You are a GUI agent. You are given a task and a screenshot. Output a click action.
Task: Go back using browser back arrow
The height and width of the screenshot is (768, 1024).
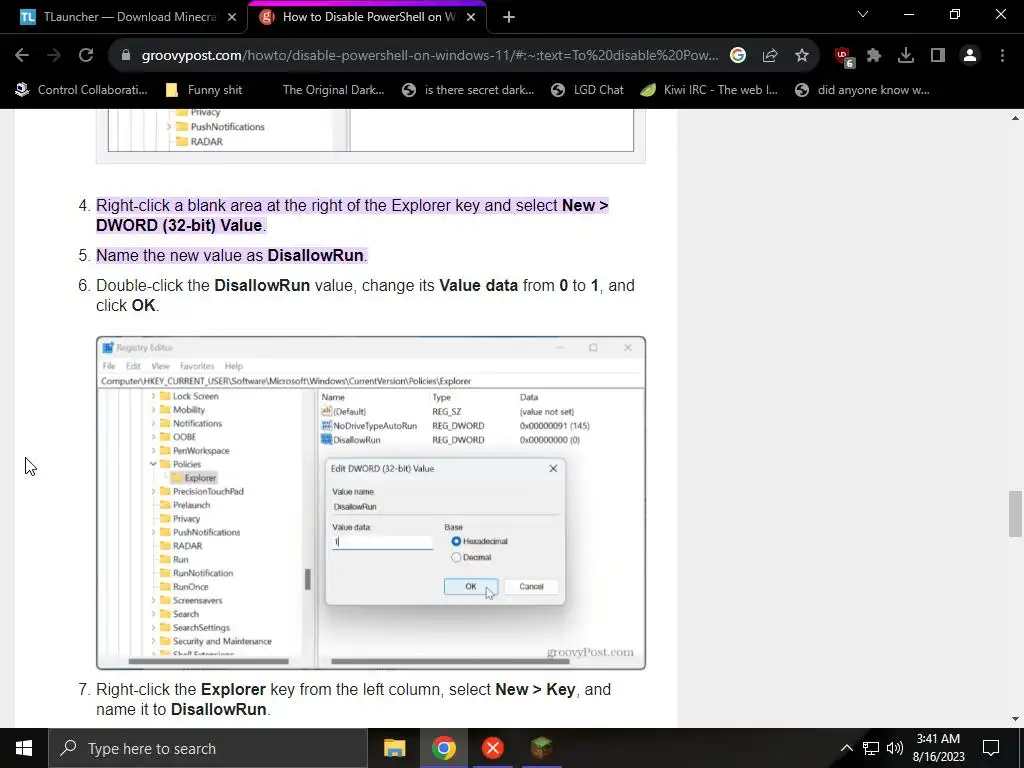22,56
